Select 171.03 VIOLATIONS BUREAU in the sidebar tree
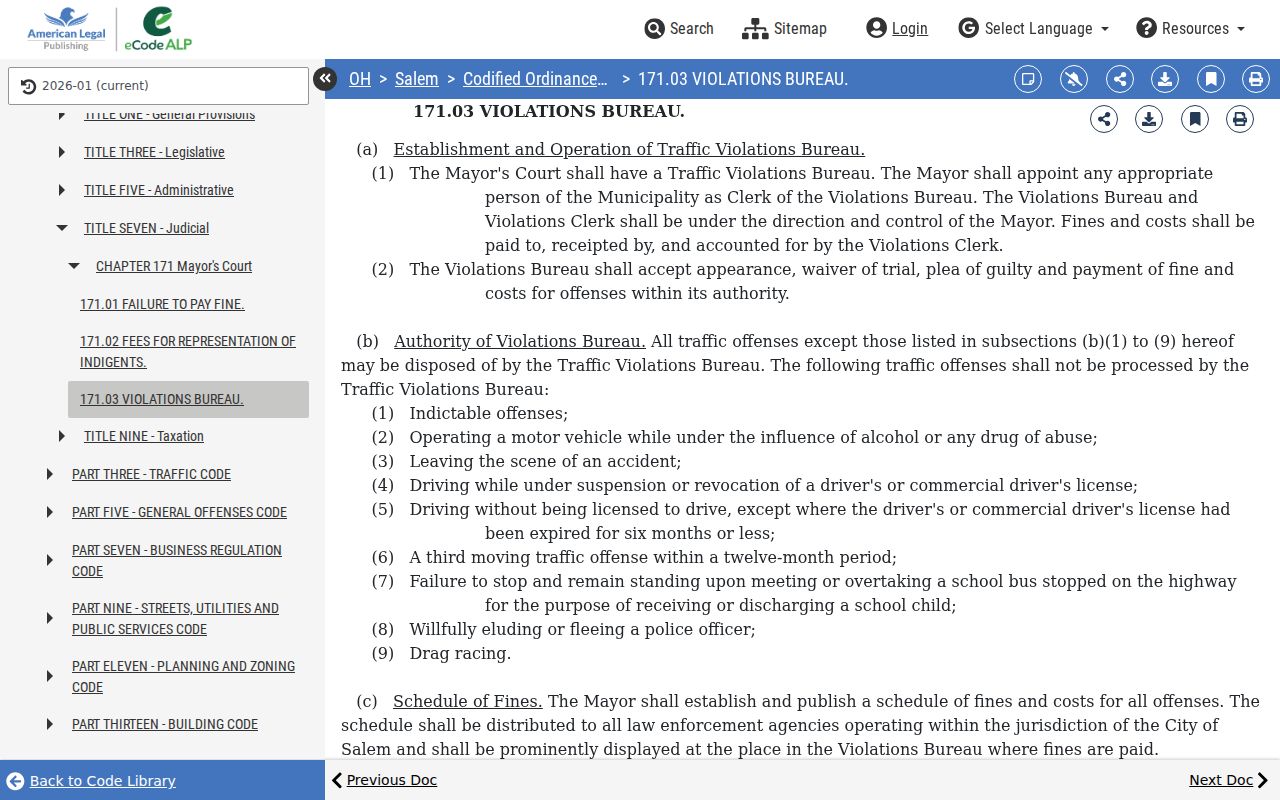This screenshot has height=800, width=1280. [188, 399]
